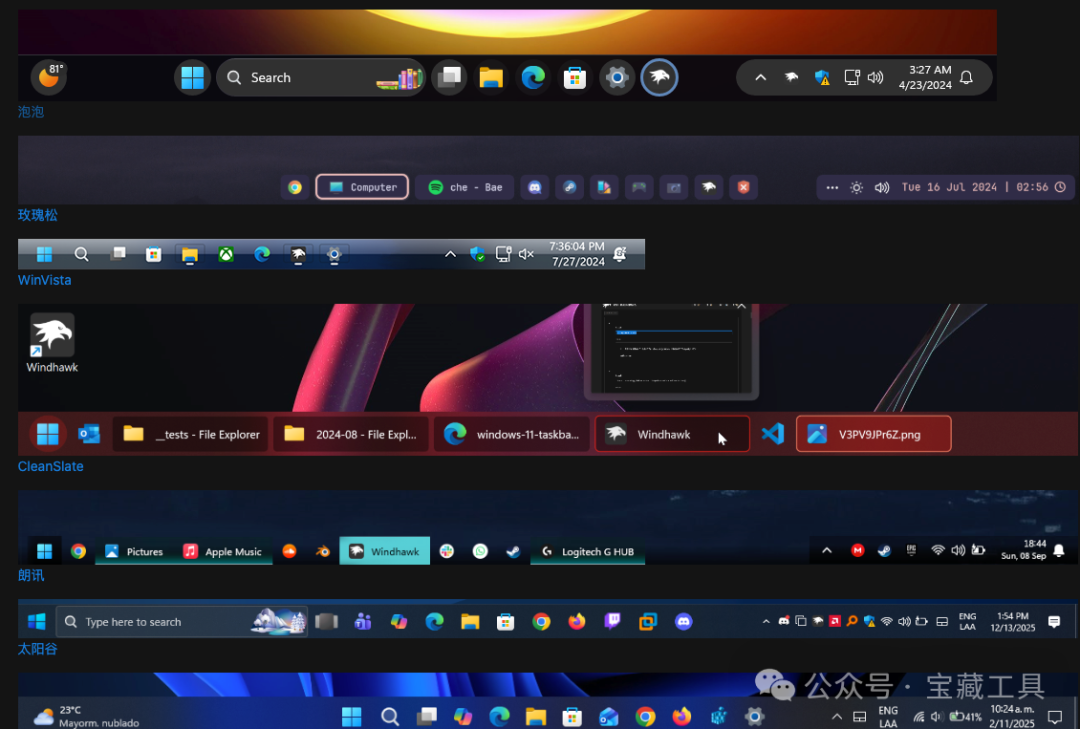Screen dimensions: 1080x729
Task: Open the Discord icon beside 'Computer'
Action: tap(534, 187)
